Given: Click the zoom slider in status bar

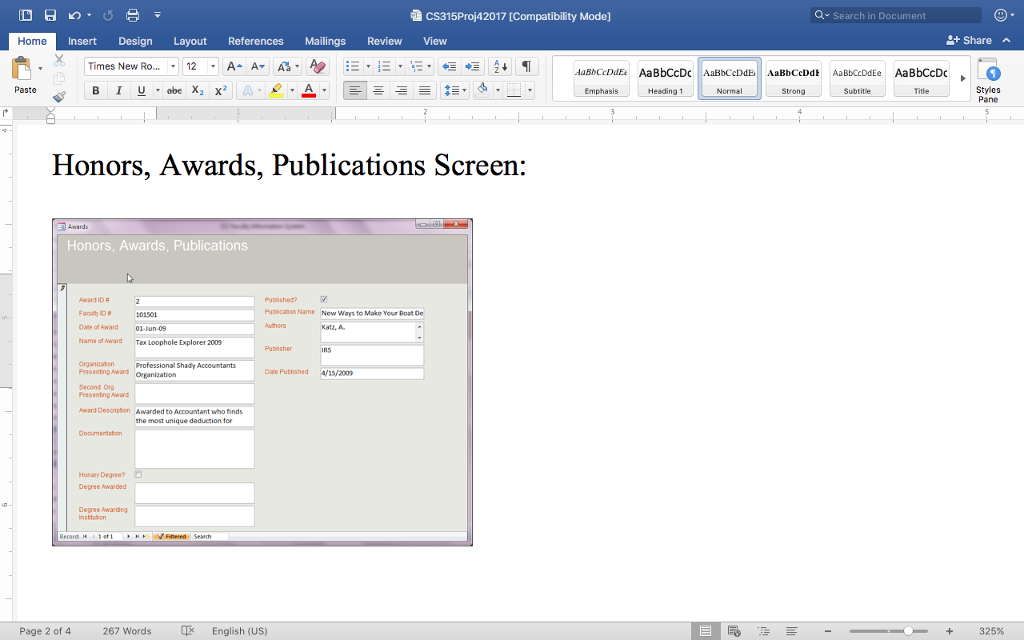Looking at the screenshot, I should pyautogui.click(x=908, y=631).
